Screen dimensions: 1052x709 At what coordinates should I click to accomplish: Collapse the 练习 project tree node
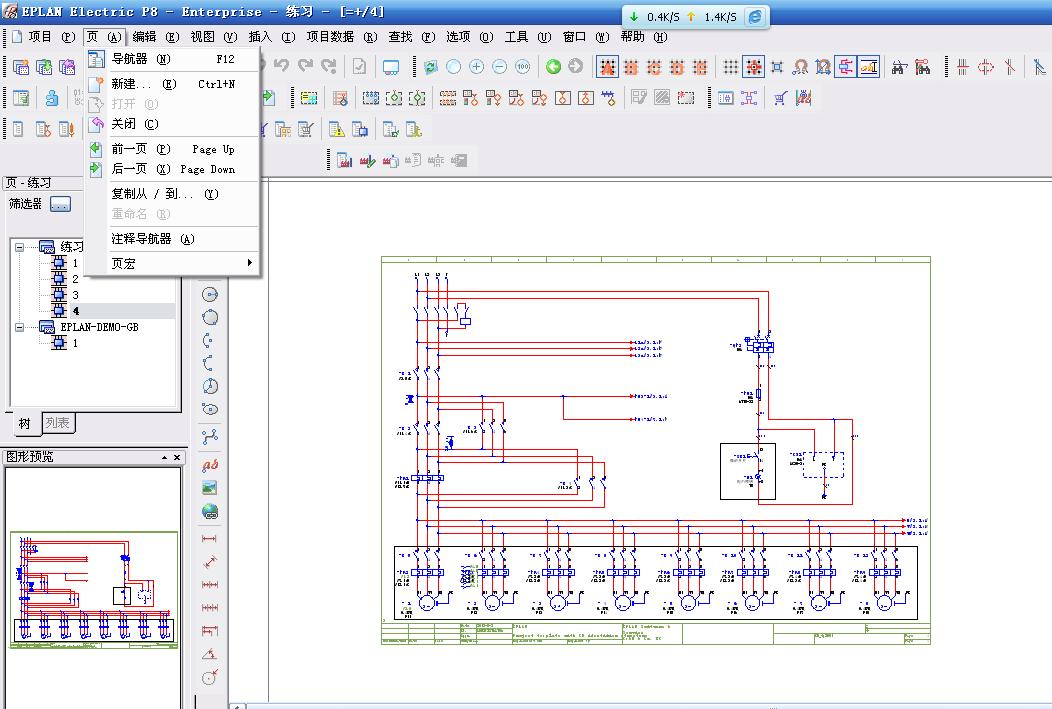tap(20, 247)
